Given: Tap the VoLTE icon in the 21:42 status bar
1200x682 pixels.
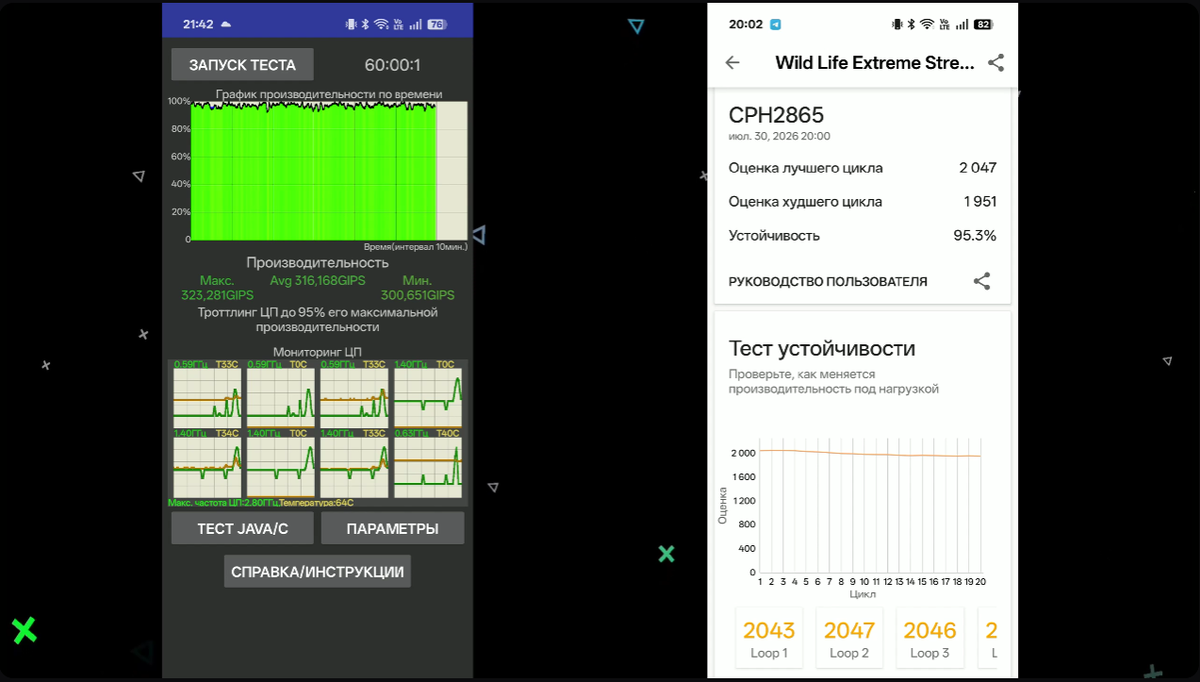Looking at the screenshot, I should click(398, 24).
